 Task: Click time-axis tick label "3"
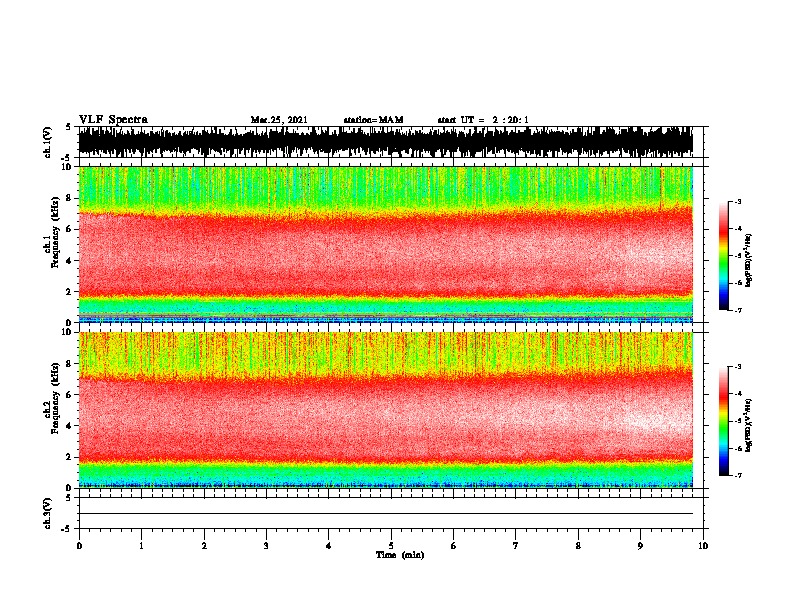coord(266,546)
